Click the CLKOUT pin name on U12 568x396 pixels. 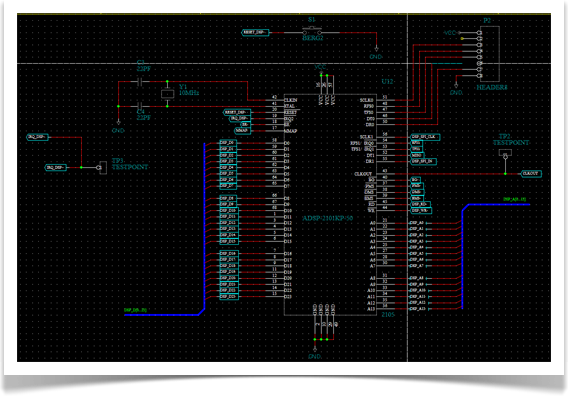point(363,174)
